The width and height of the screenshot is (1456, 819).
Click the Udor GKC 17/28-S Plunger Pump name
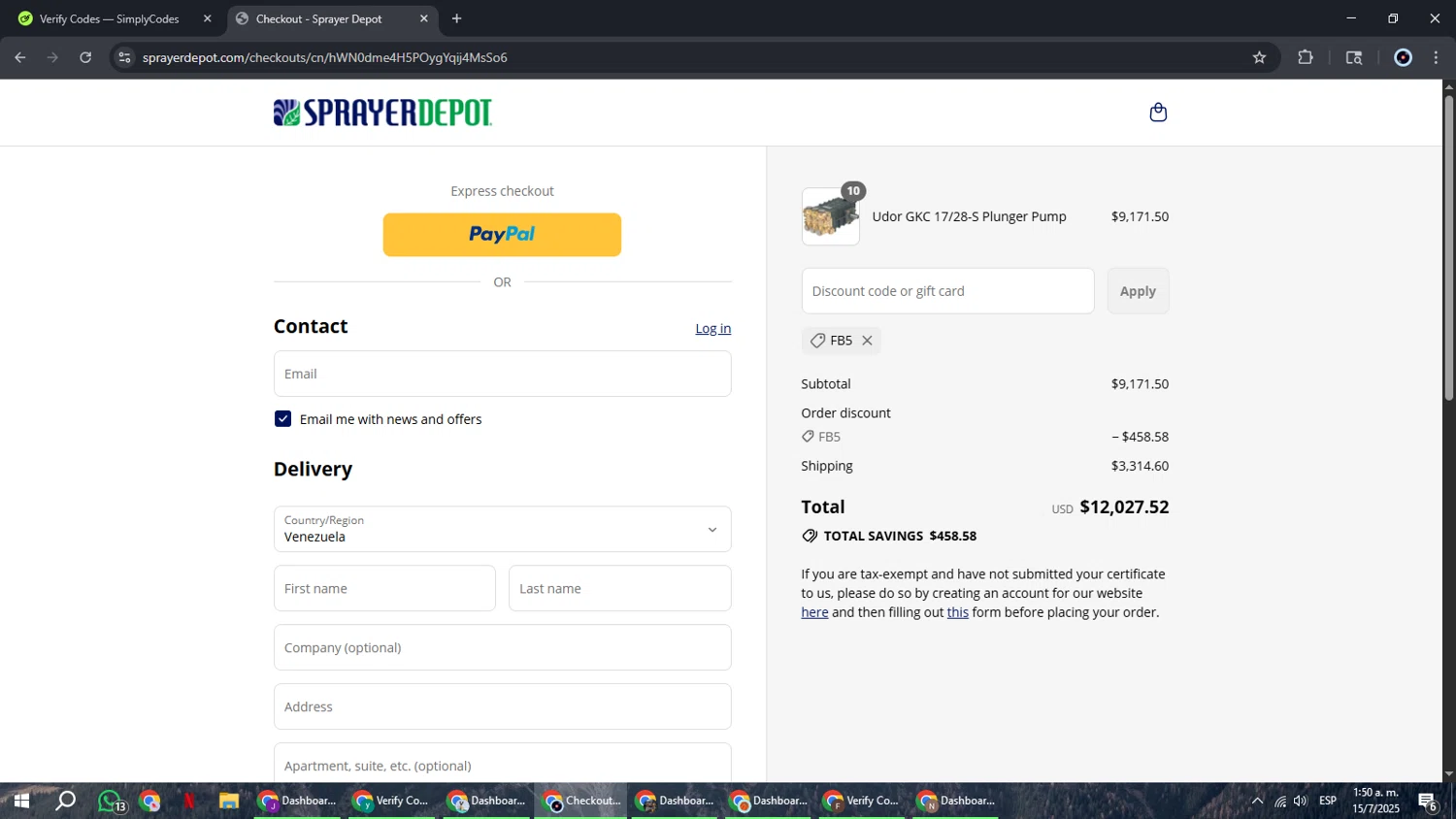[969, 216]
